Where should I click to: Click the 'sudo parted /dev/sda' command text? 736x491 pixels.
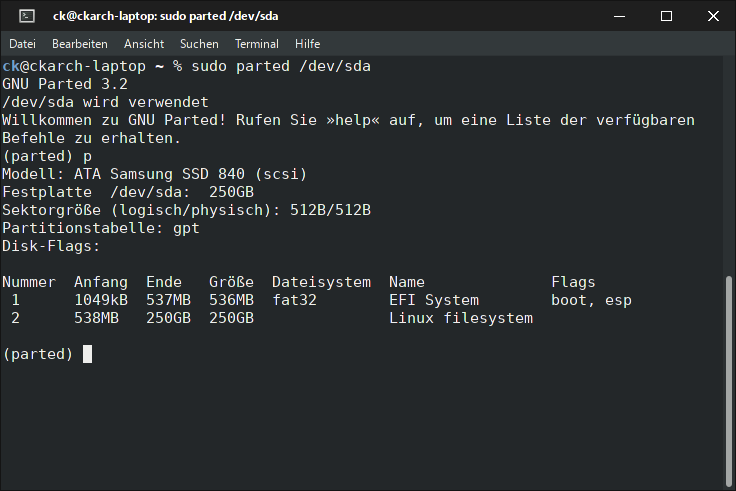pyautogui.click(x=281, y=66)
